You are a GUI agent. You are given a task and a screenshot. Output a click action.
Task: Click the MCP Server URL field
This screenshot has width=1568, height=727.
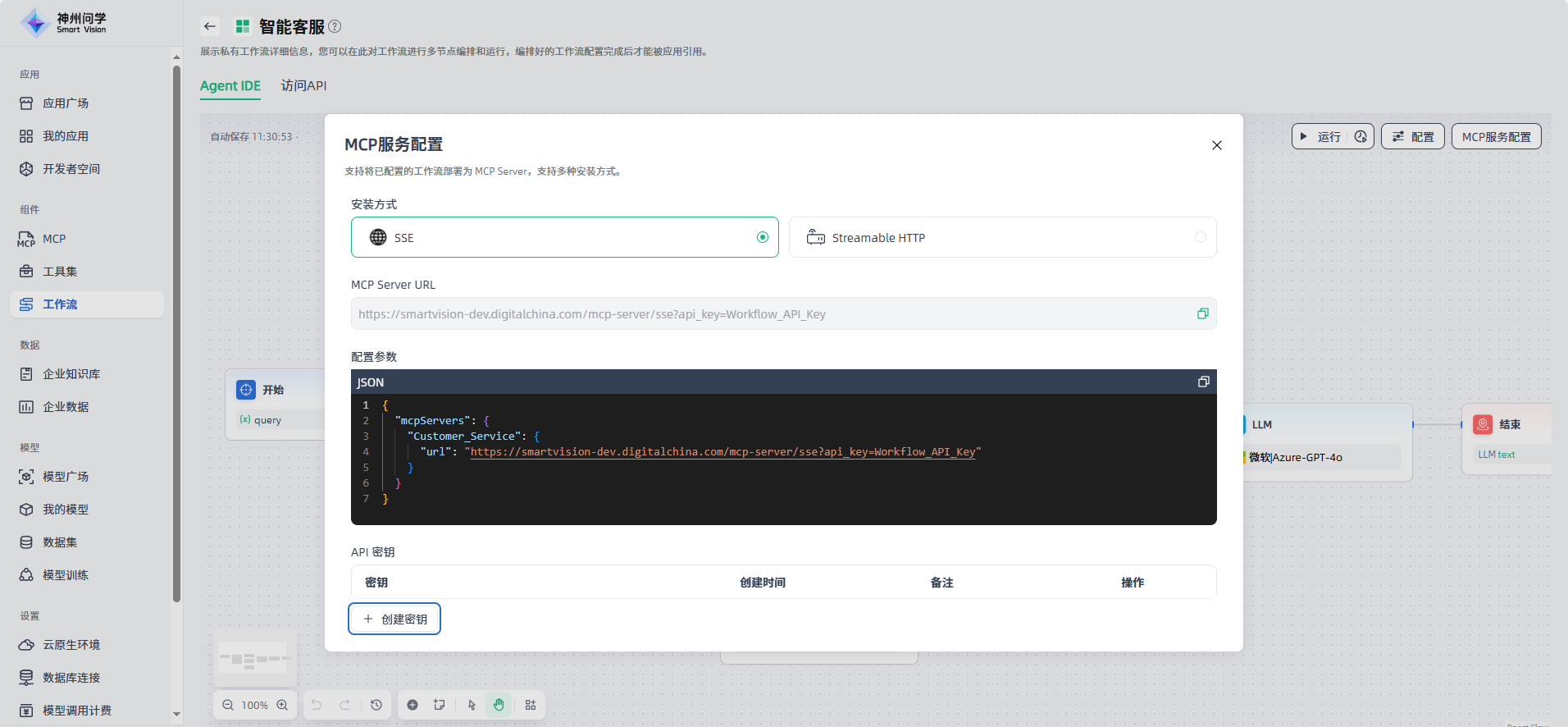click(x=771, y=313)
